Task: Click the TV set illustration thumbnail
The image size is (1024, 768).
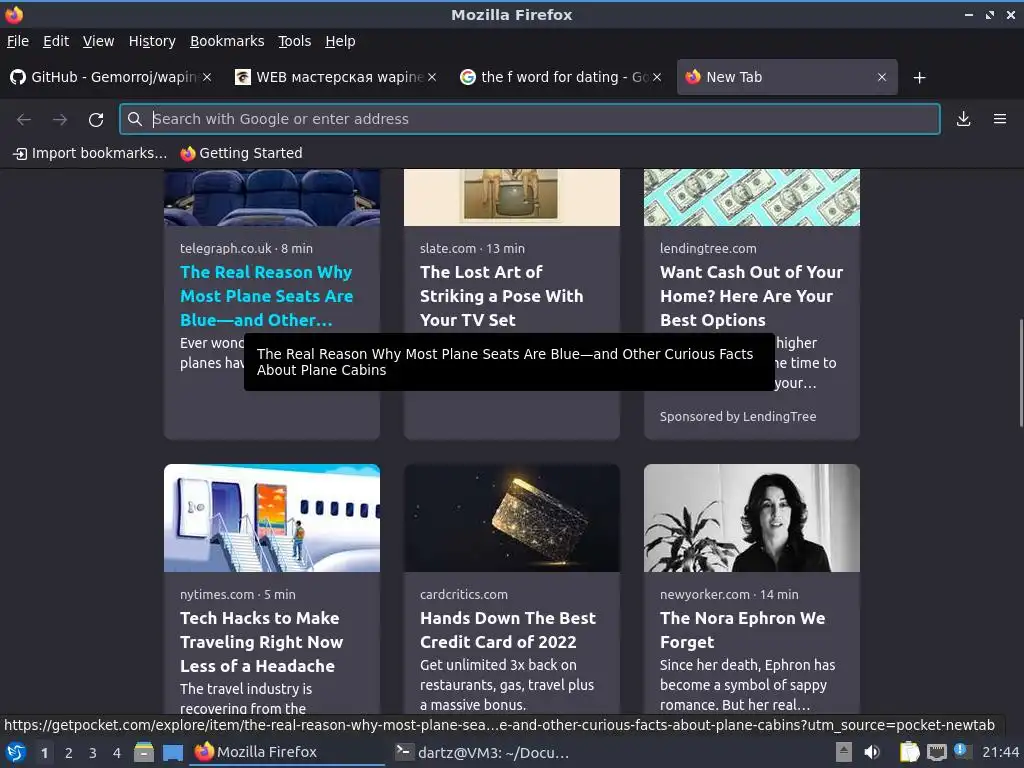Action: pos(511,197)
